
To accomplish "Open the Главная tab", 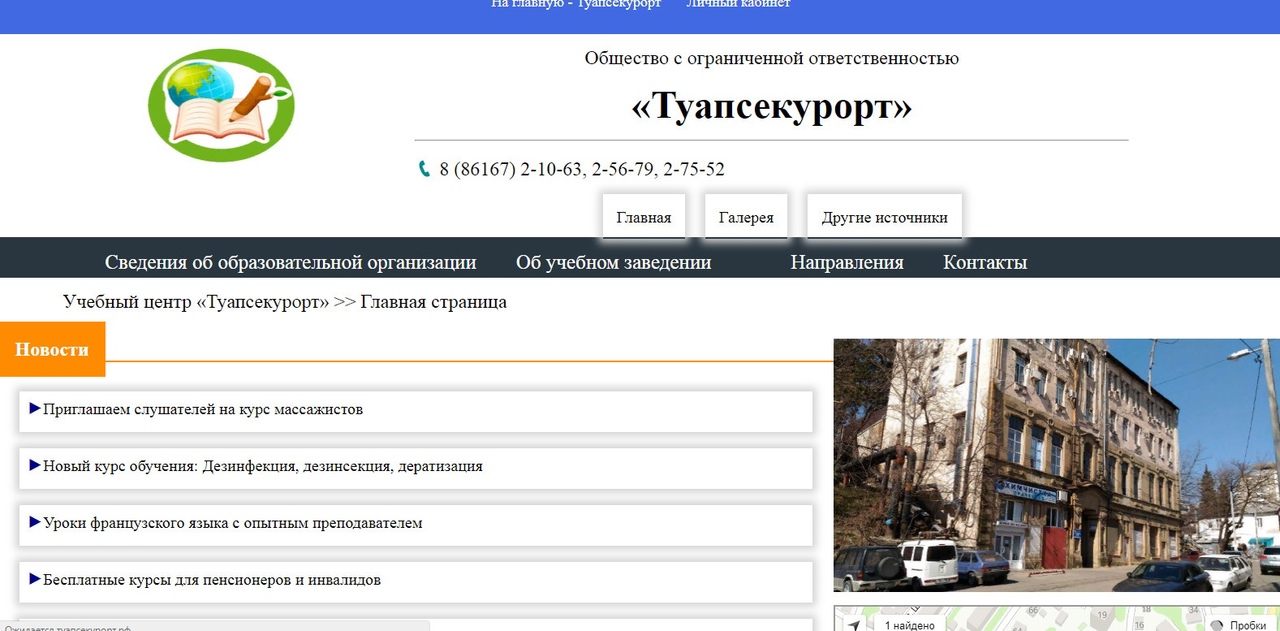I will tap(644, 217).
